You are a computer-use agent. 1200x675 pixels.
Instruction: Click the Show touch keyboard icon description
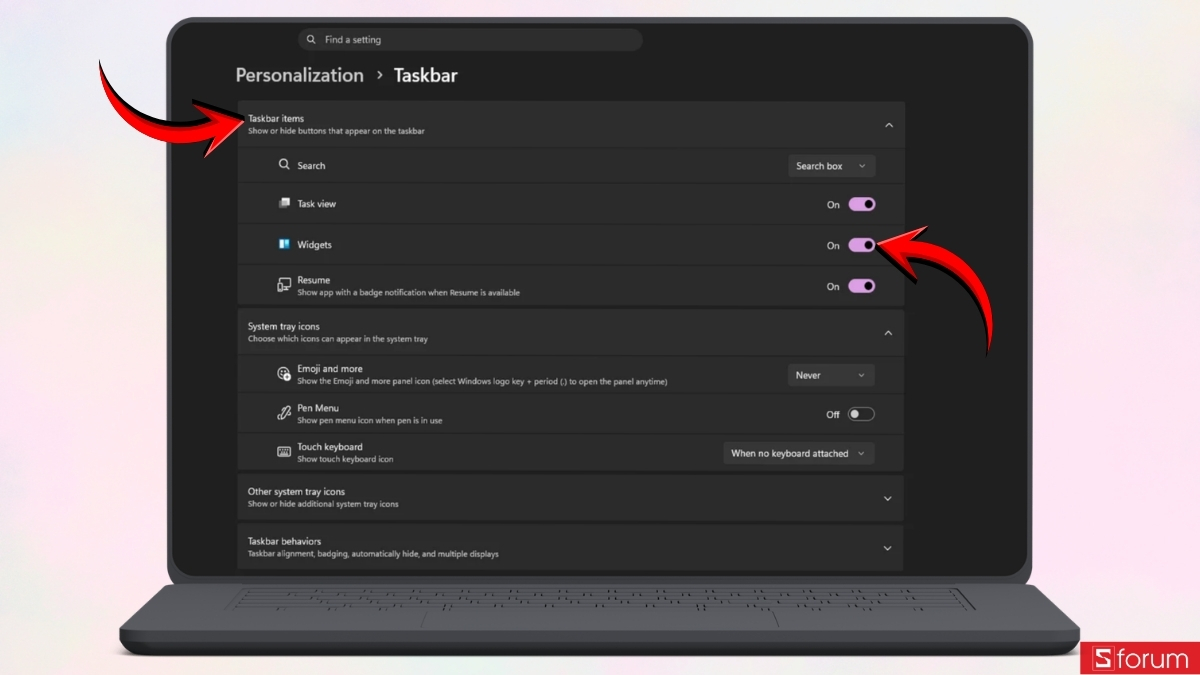click(x=345, y=459)
